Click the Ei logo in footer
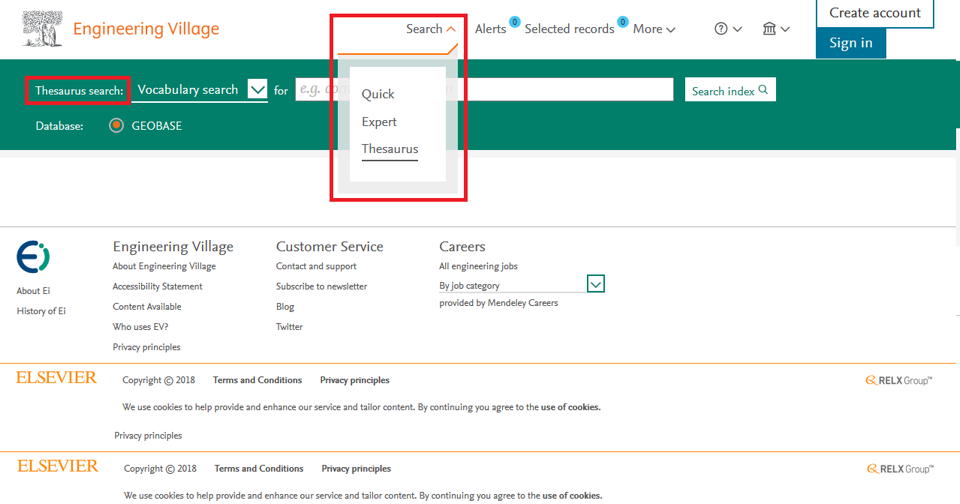Image resolution: width=960 pixels, height=504 pixels. [33, 257]
